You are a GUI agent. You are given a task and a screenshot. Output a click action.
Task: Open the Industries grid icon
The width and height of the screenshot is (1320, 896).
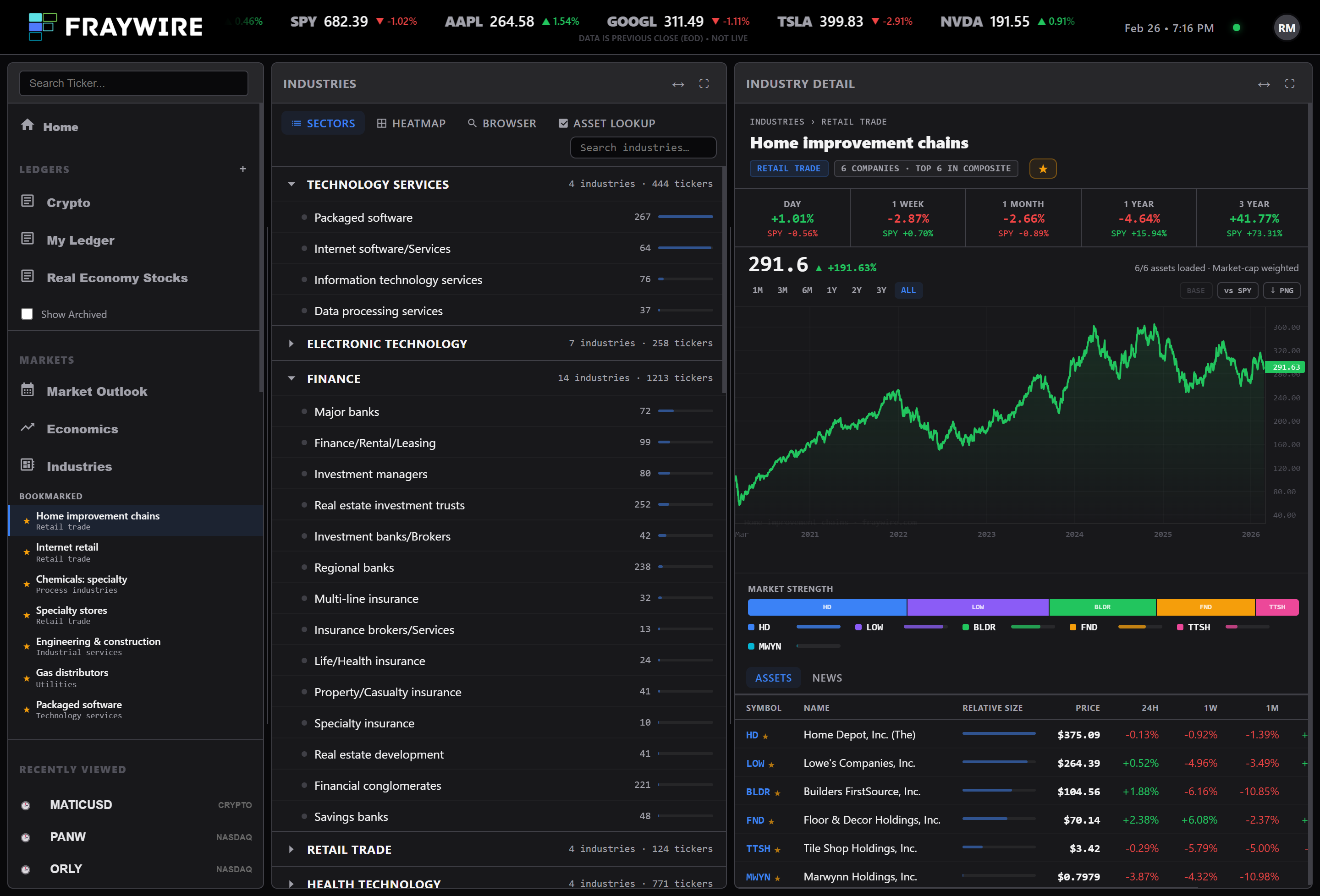(x=27, y=465)
